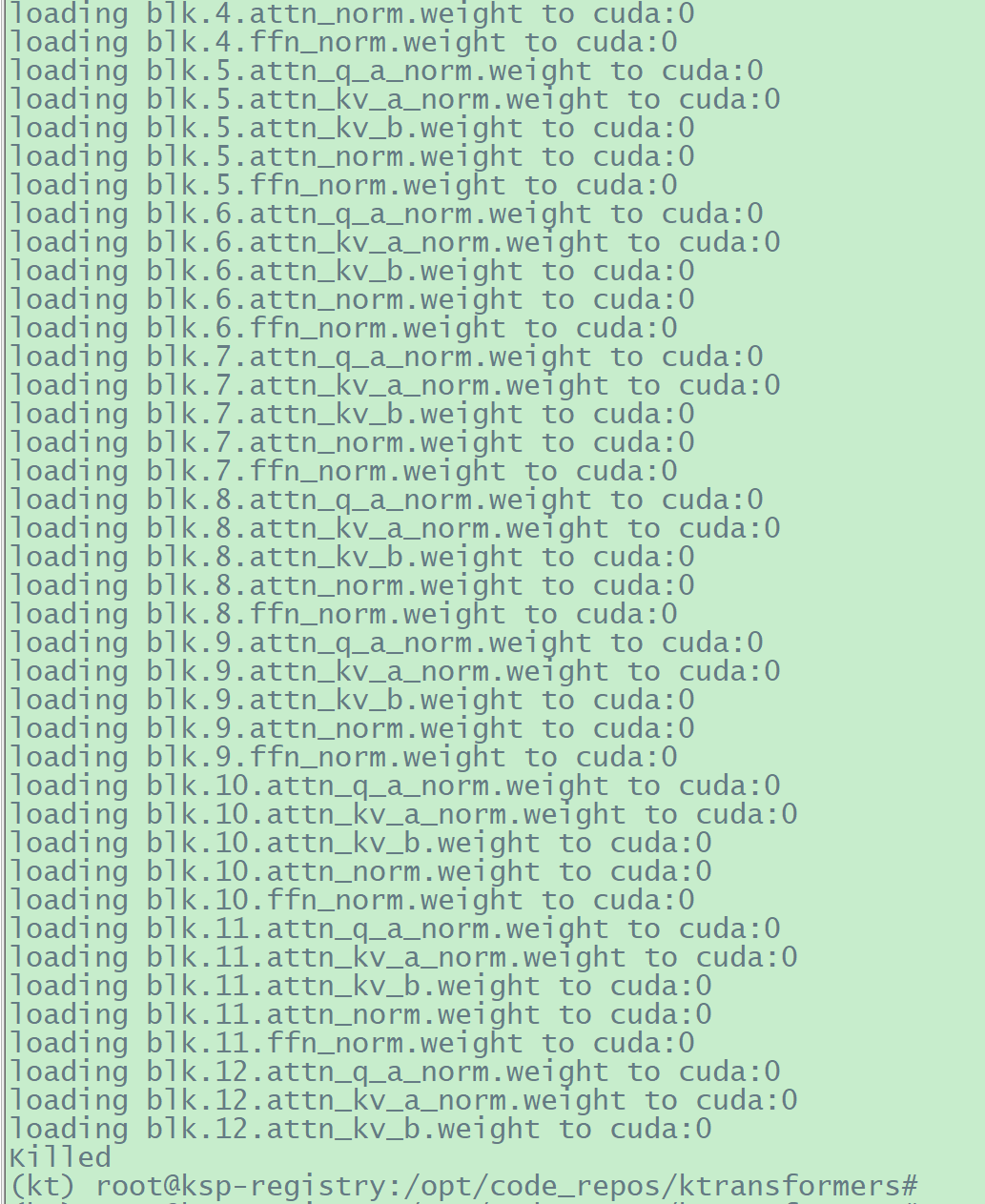Click the line loading blk.4.ffn_norm.weight
The height and width of the screenshot is (1204, 985).
343,42
